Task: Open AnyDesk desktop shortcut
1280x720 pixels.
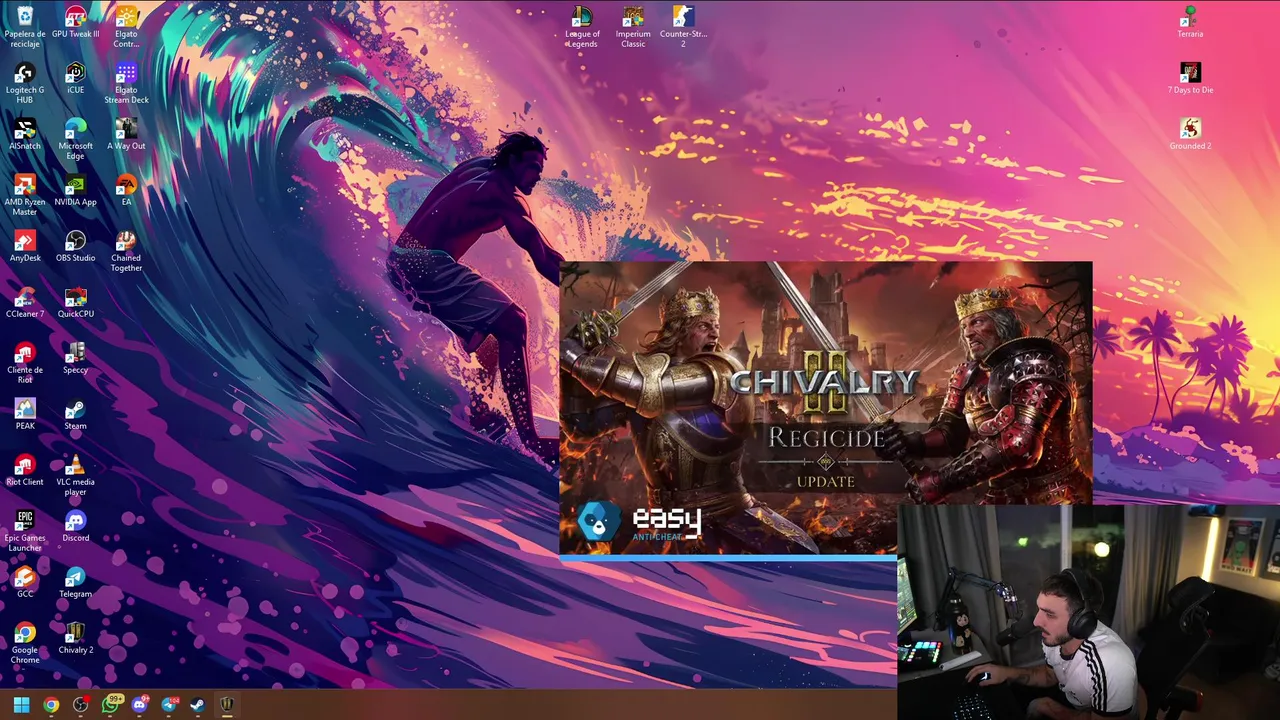Action: [x=25, y=246]
